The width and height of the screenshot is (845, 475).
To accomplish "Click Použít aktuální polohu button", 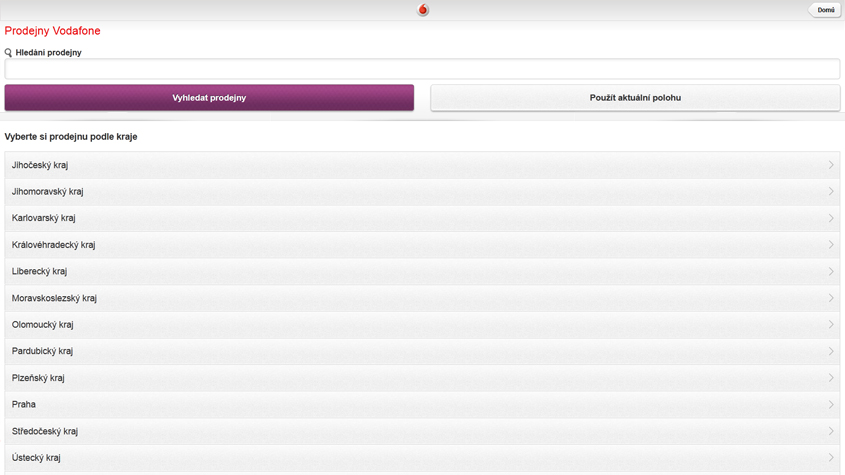I will pos(635,98).
